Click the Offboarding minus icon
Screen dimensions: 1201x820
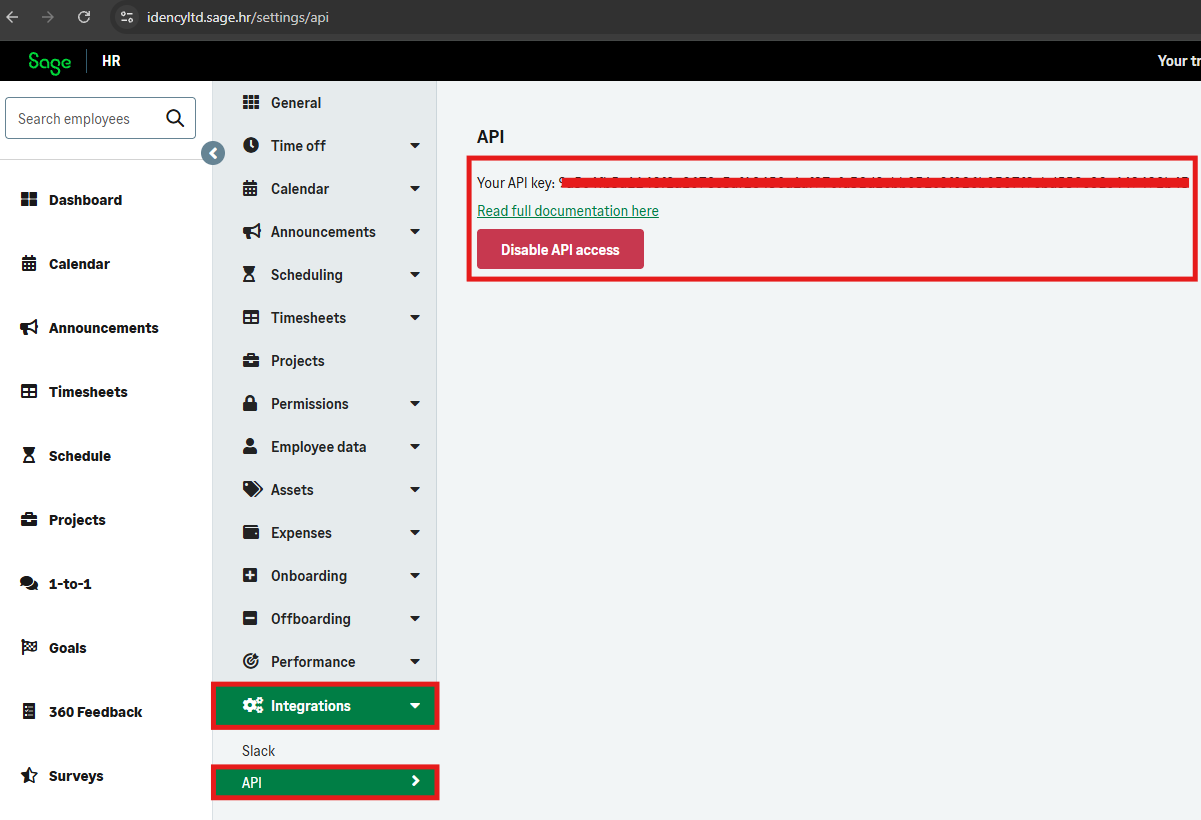(251, 618)
